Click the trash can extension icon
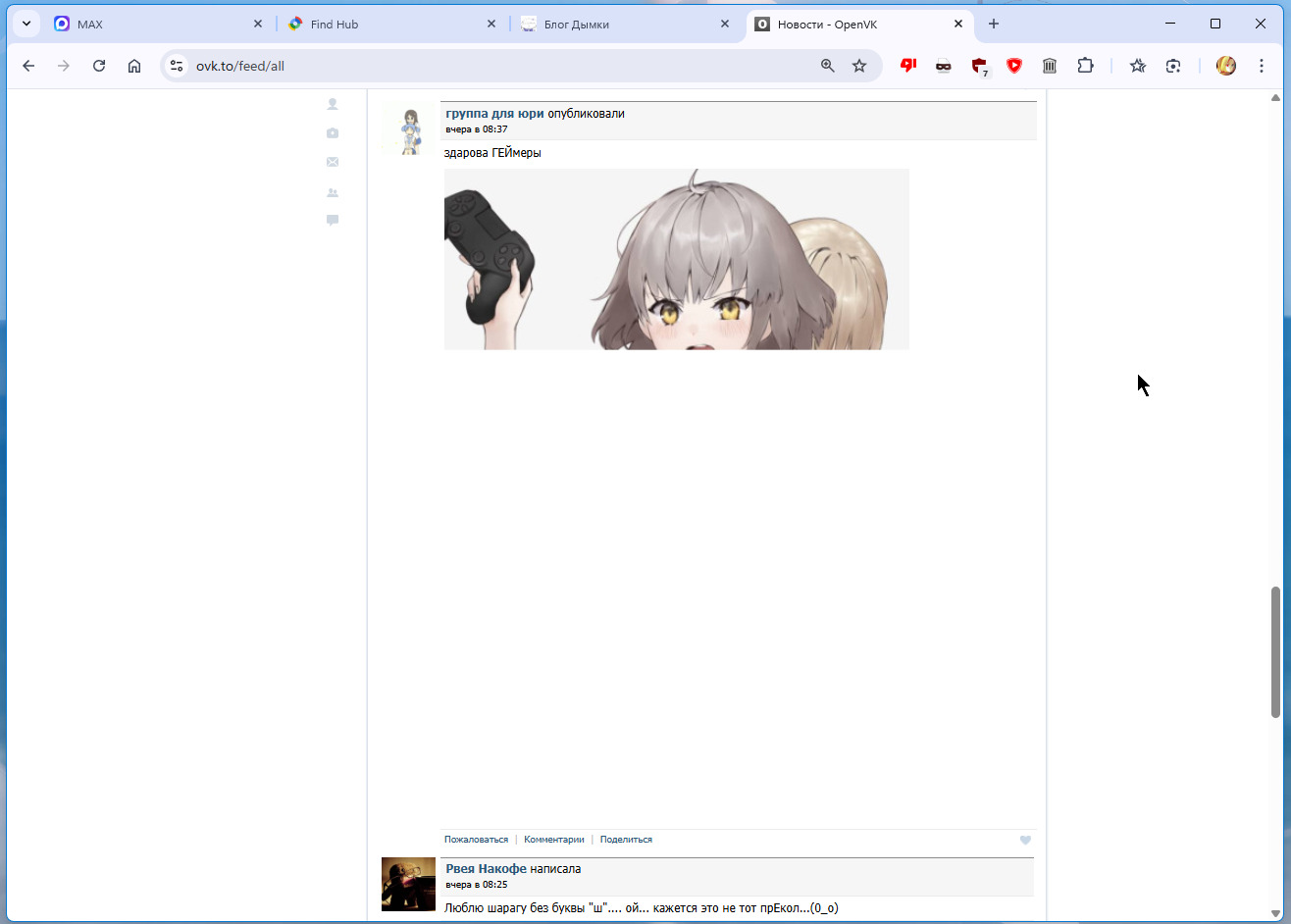The width and height of the screenshot is (1291, 924). click(x=1050, y=66)
